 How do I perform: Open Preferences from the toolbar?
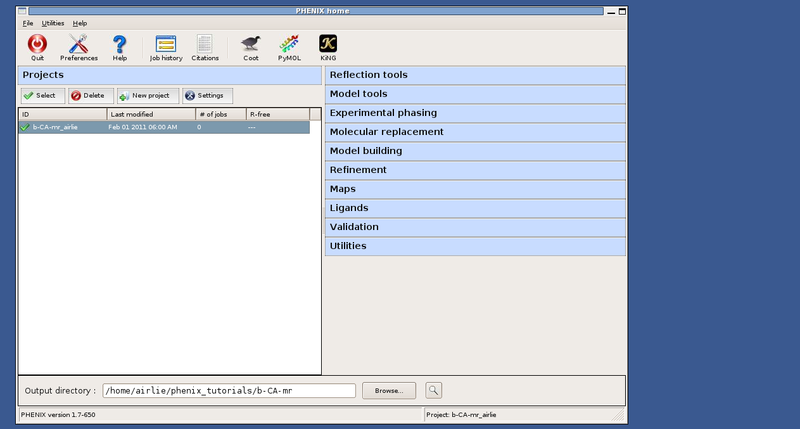pyautogui.click(x=79, y=44)
